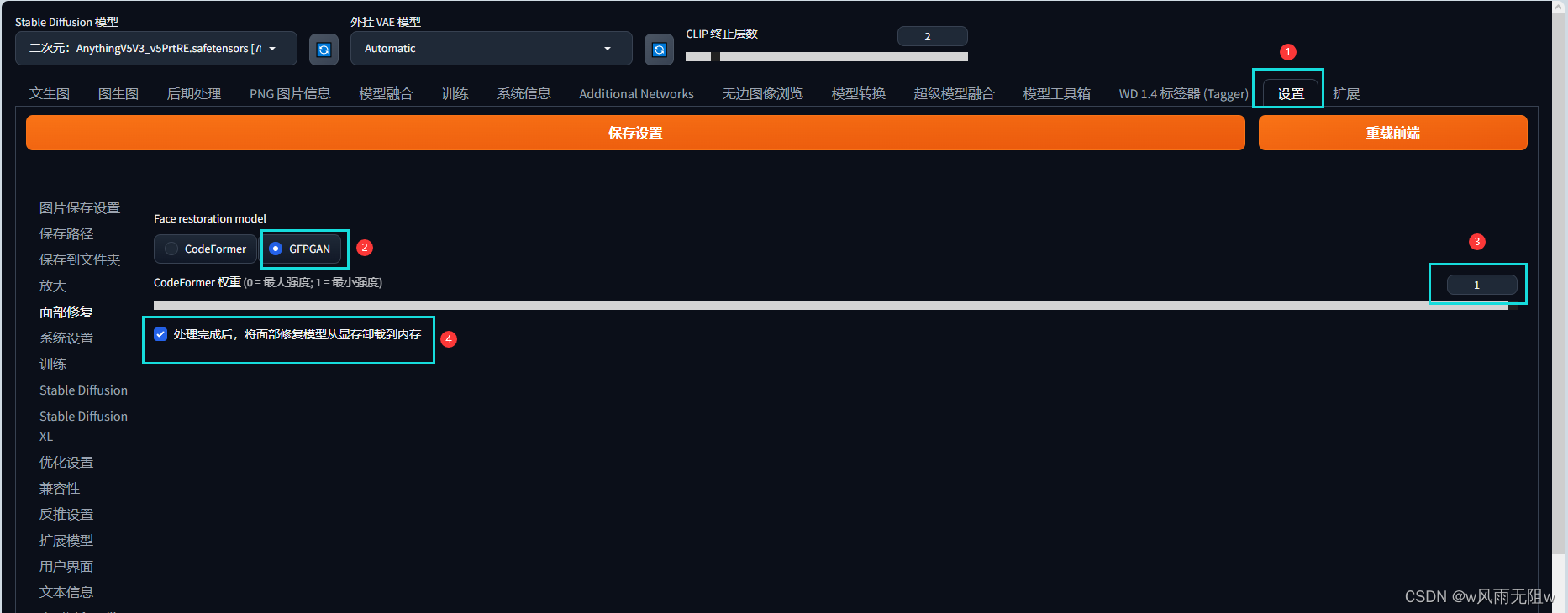Open 放大 settings section

click(53, 286)
